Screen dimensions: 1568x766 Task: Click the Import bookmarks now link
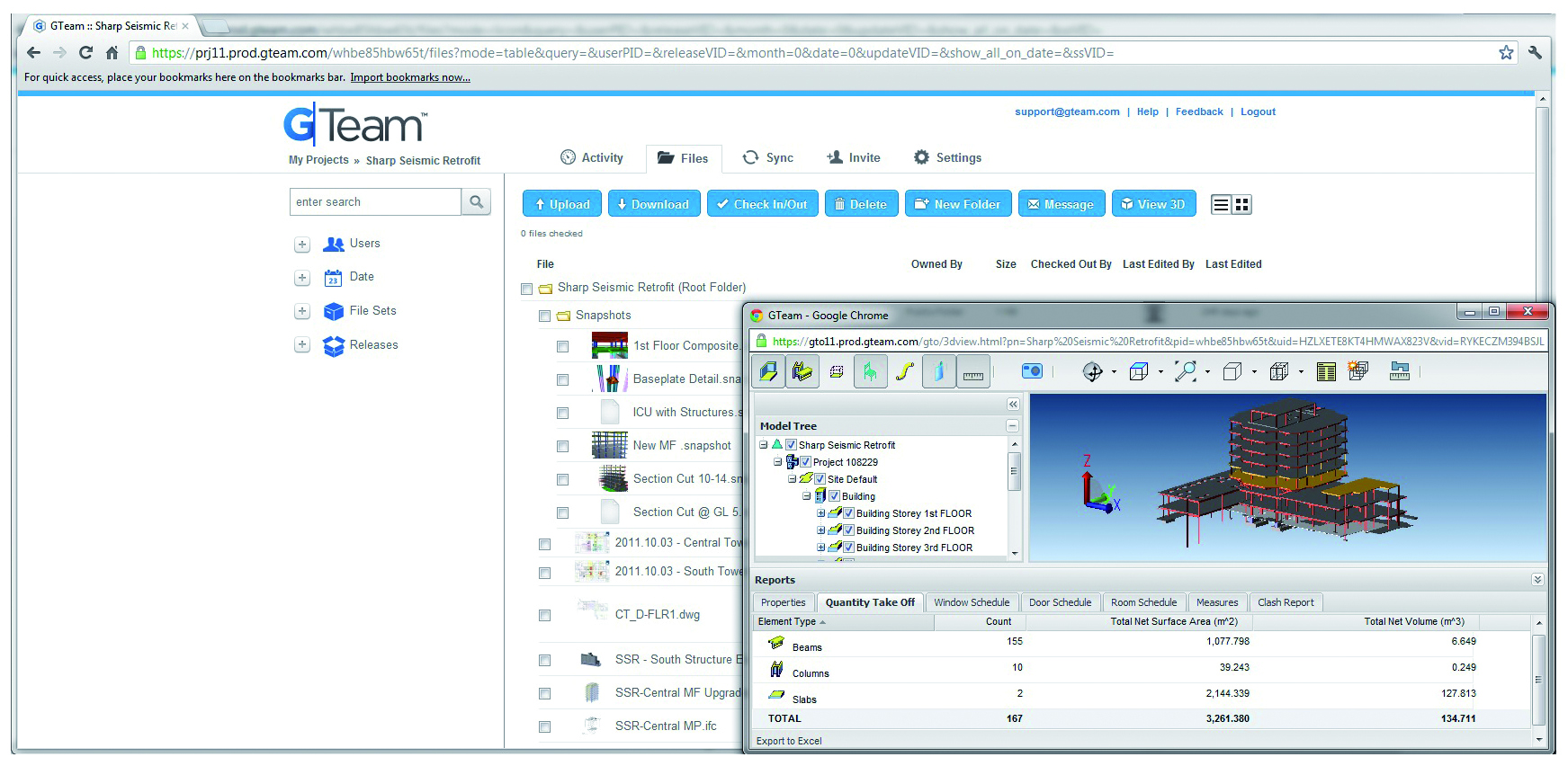410,77
